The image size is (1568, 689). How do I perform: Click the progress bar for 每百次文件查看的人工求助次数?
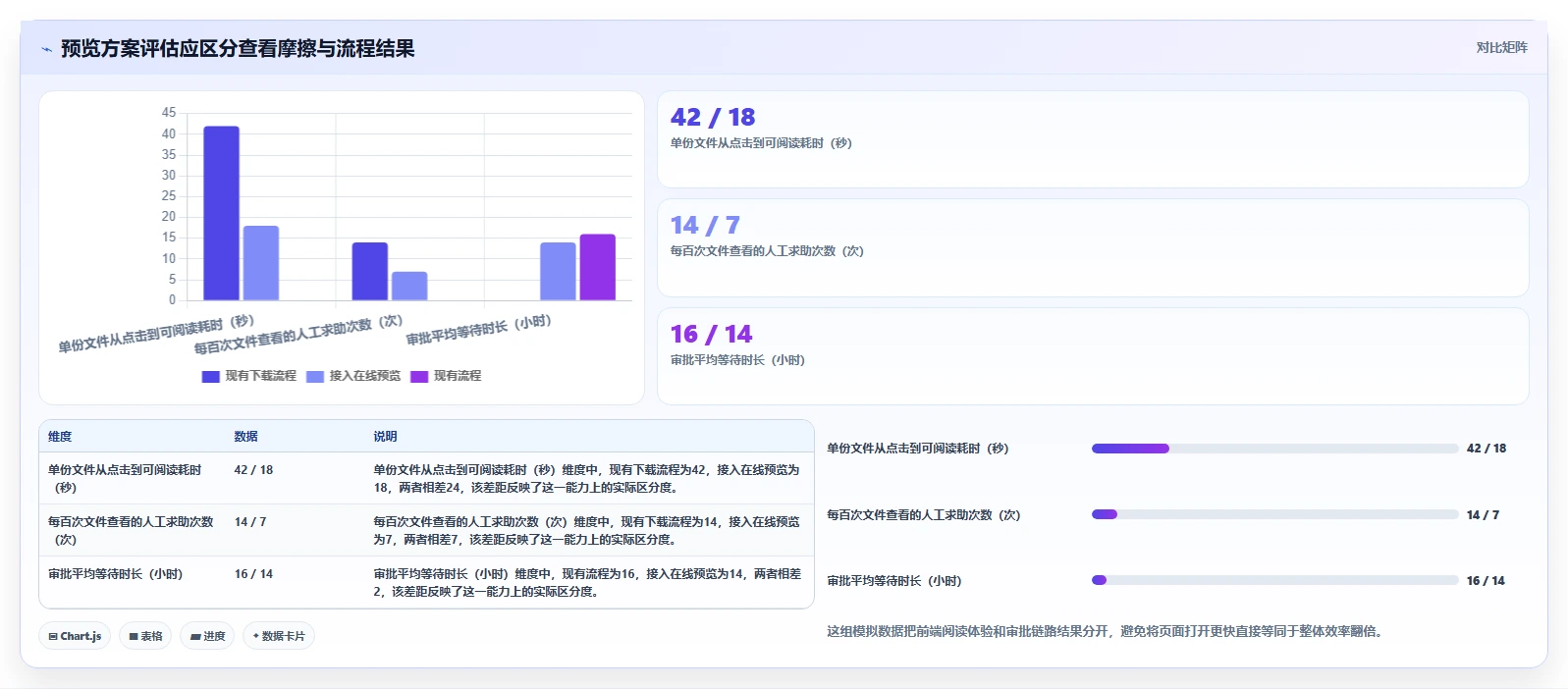pos(1274,514)
